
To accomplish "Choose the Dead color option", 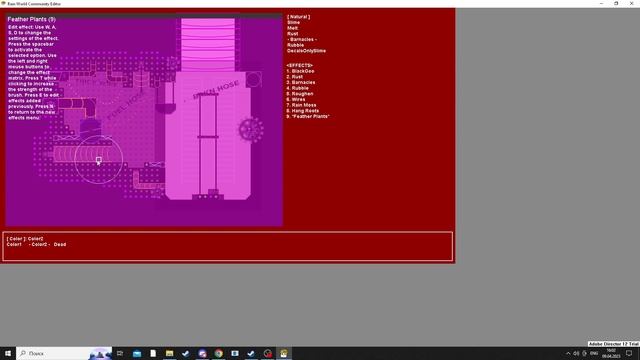I will 60,244.
